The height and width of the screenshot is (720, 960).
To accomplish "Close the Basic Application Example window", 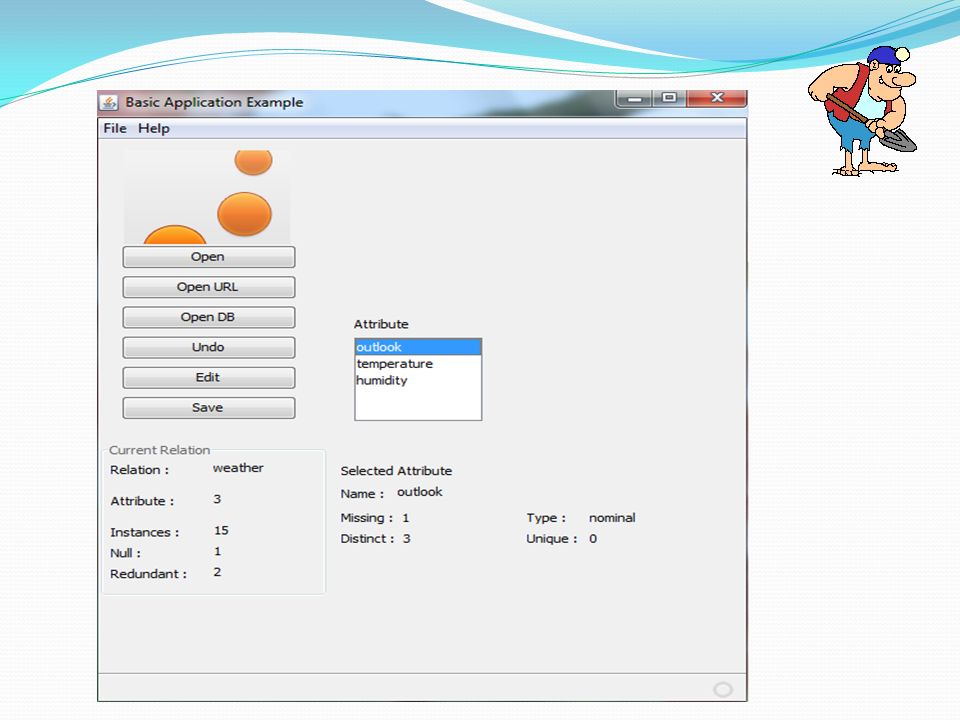I will [717, 98].
